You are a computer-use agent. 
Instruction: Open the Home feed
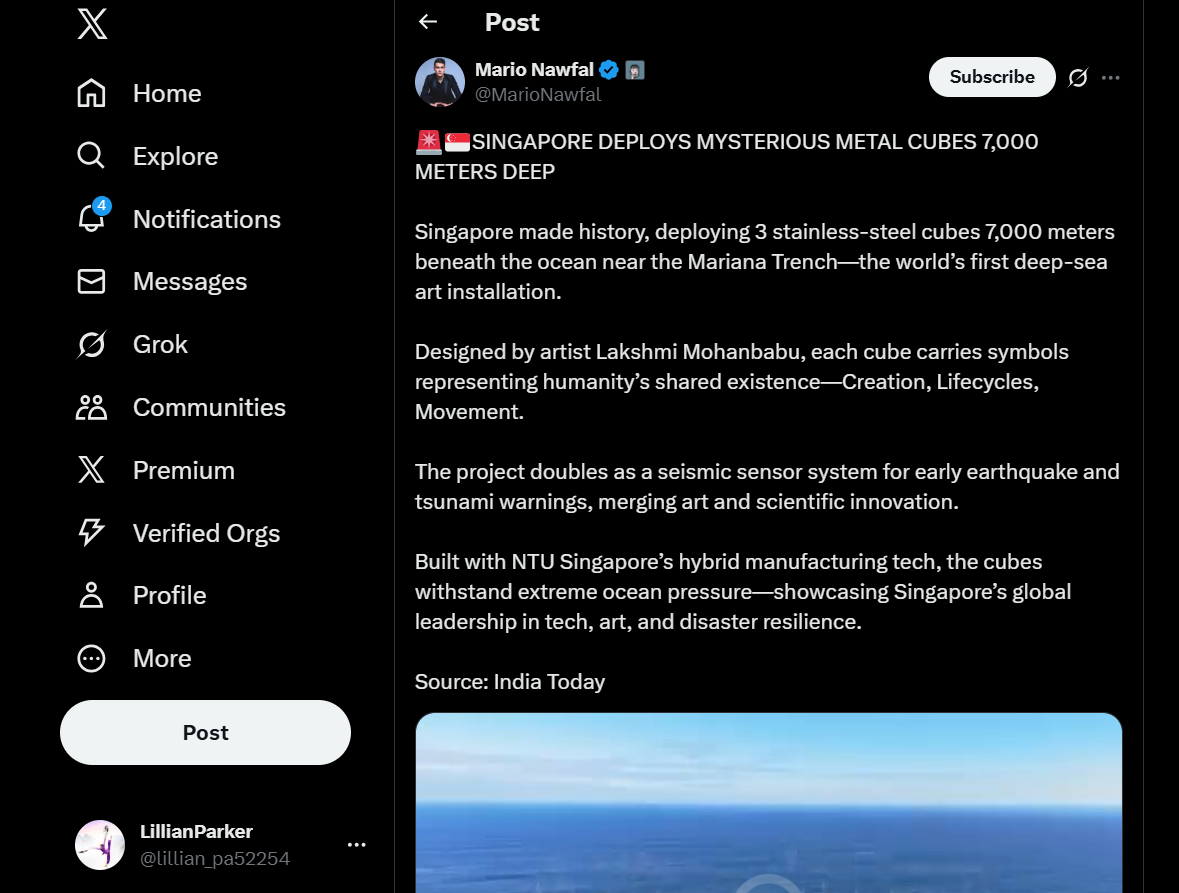[139, 93]
